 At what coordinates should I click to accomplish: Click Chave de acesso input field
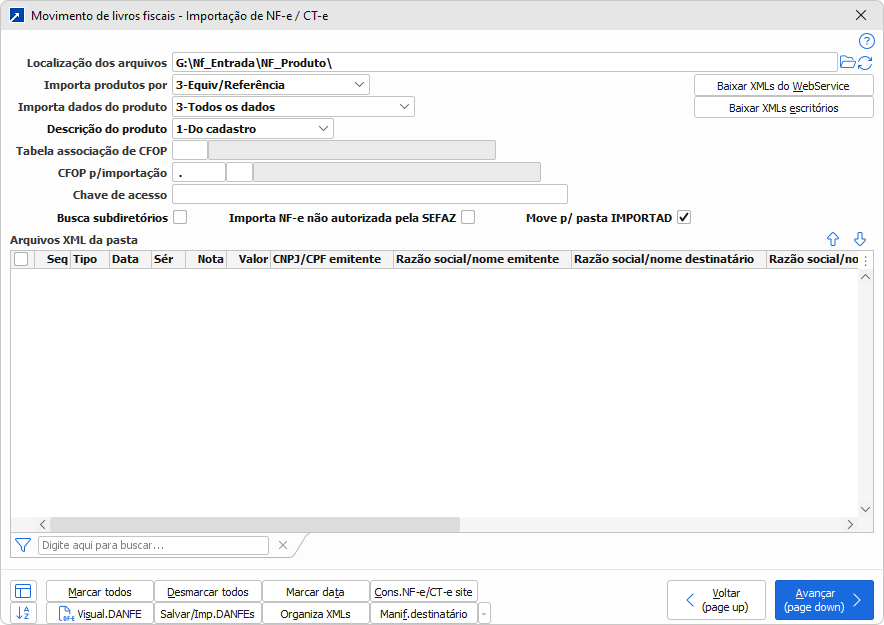tap(370, 194)
